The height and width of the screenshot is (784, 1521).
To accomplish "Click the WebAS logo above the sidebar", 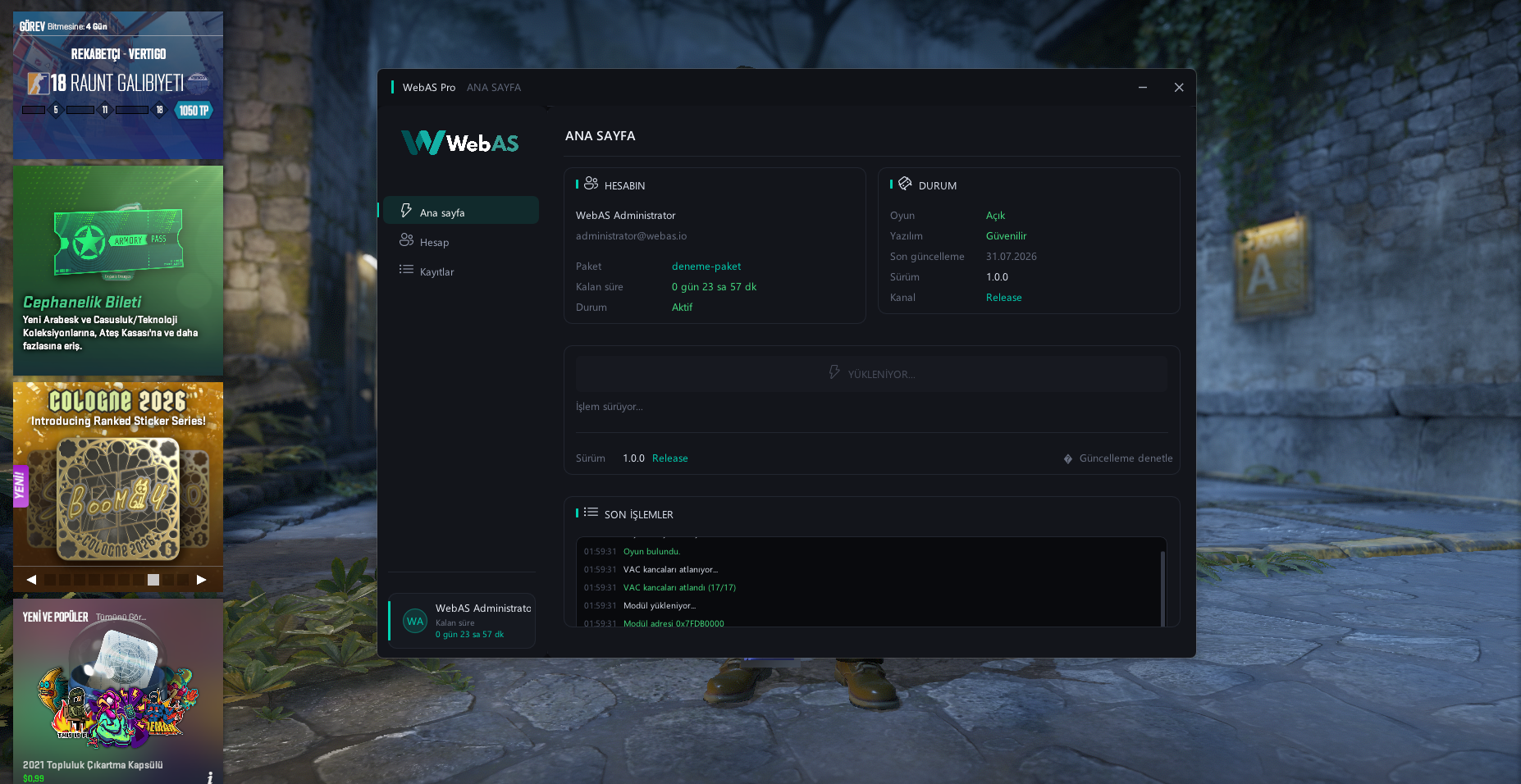I will coord(460,143).
